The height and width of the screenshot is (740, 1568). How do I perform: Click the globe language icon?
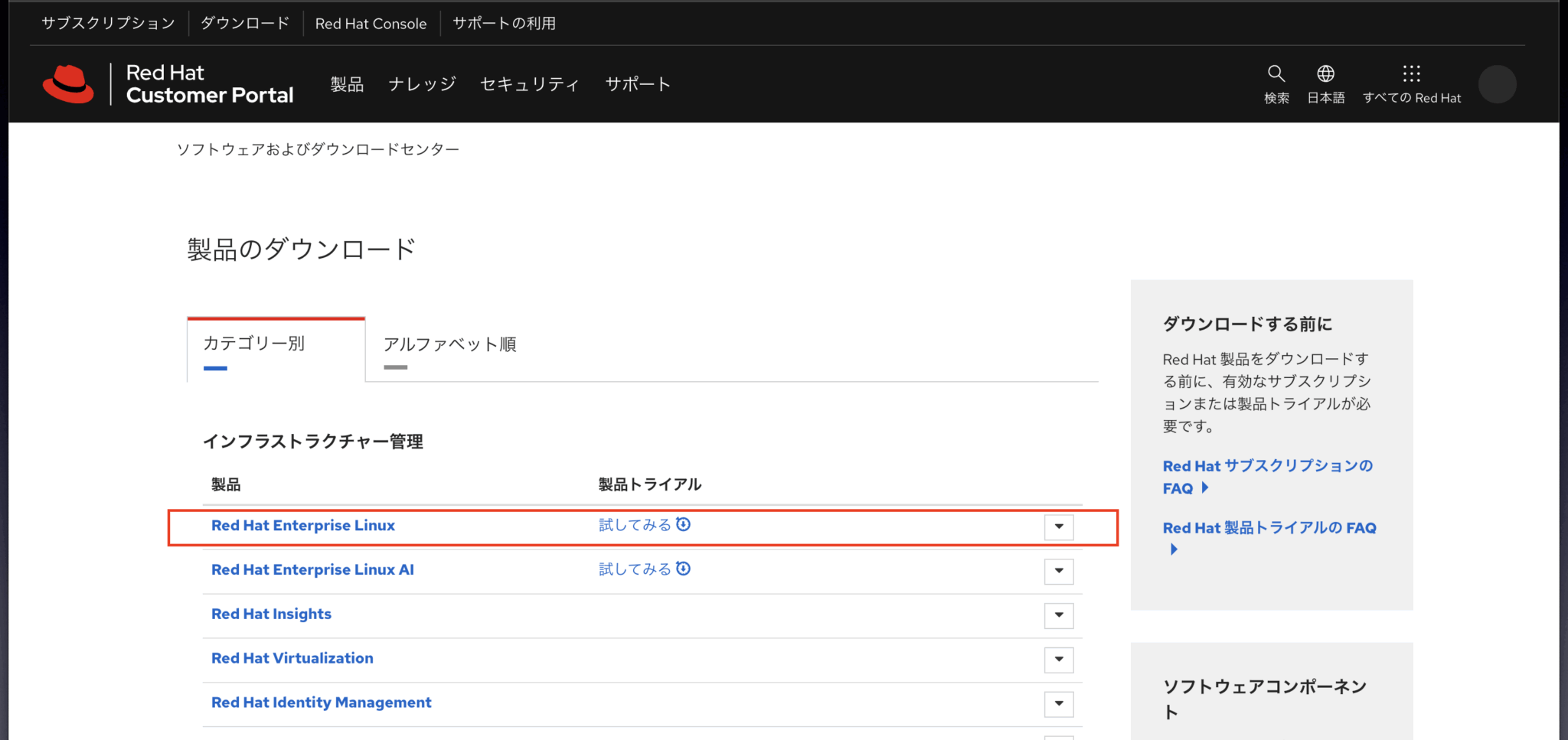[x=1325, y=73]
